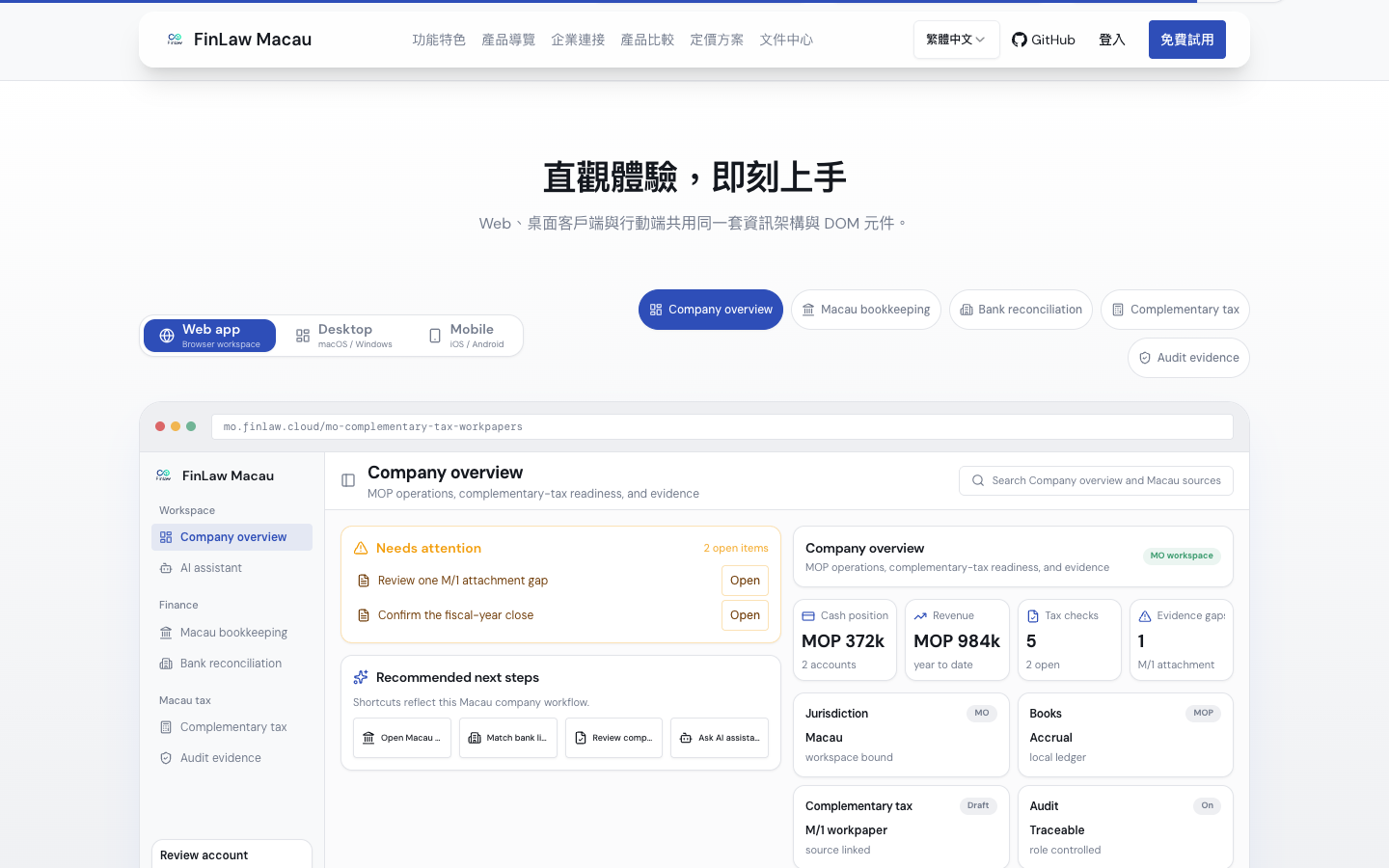Open Complementary tax in the sidebar
The width and height of the screenshot is (1389, 868).
[231, 727]
